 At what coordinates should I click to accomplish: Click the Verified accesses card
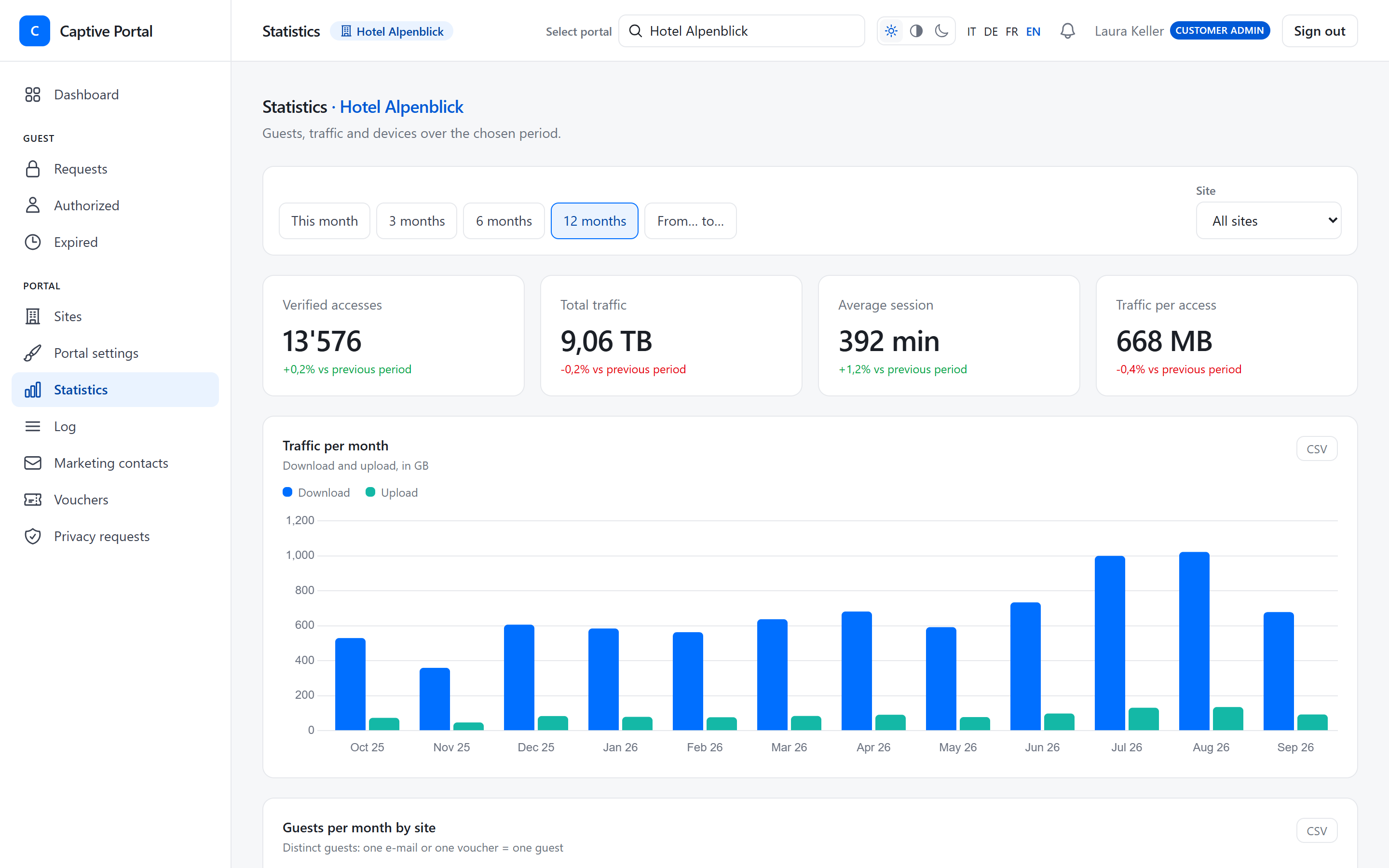(x=393, y=335)
